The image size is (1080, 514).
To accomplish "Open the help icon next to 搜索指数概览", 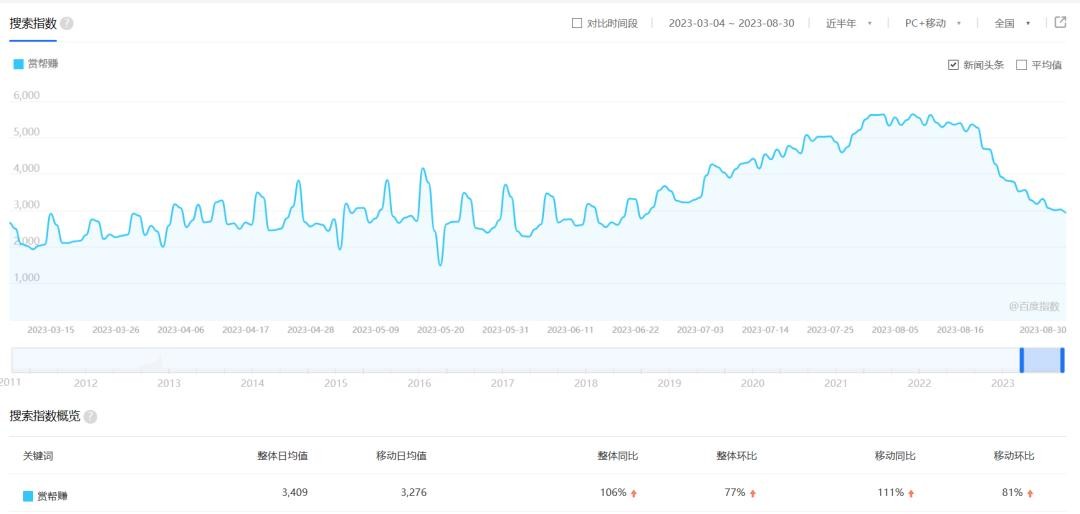I will [x=90, y=416].
